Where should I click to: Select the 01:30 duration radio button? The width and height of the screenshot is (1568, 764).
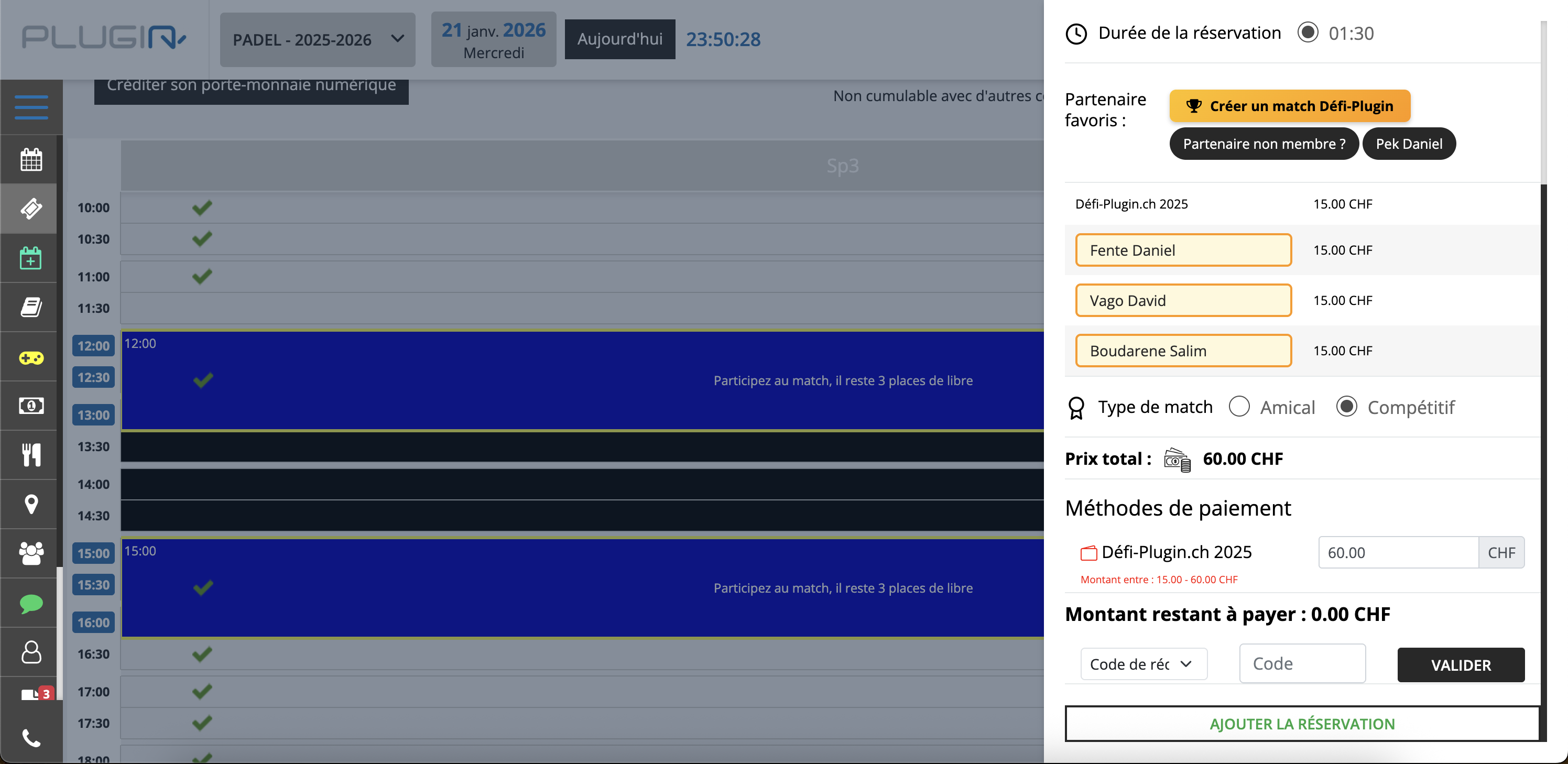(1308, 33)
